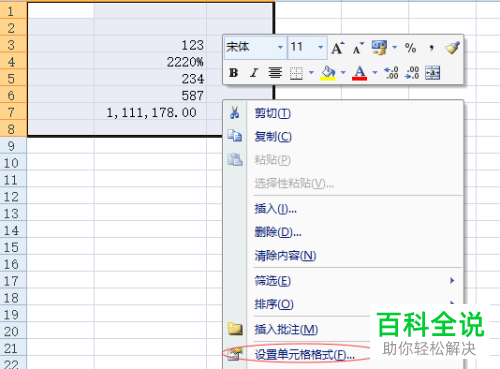
Task: Select 清除内容(N) menu entry
Action: click(x=343, y=256)
